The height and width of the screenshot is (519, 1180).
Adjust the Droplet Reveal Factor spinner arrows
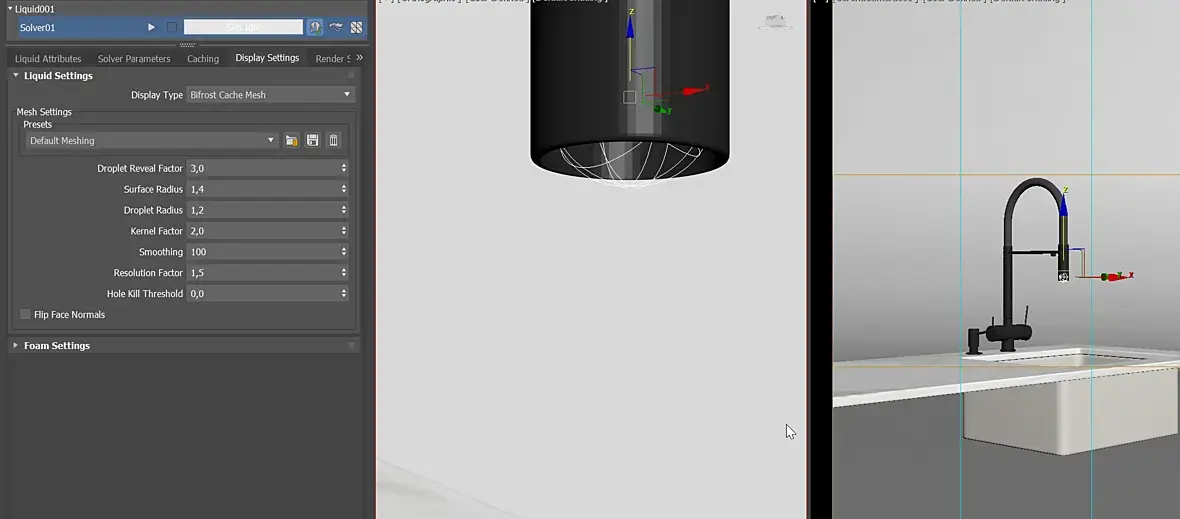(x=344, y=168)
